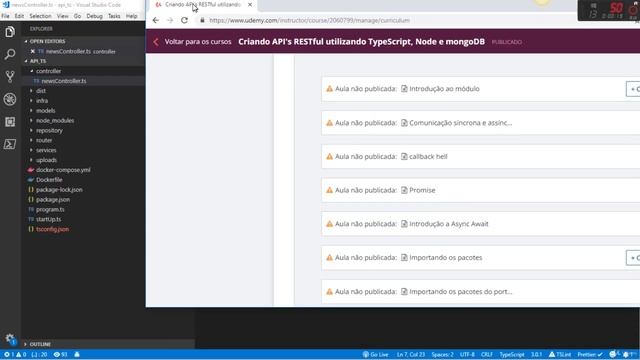The image size is (640, 360).
Task: Click browser back arrow button
Action: point(156,20)
